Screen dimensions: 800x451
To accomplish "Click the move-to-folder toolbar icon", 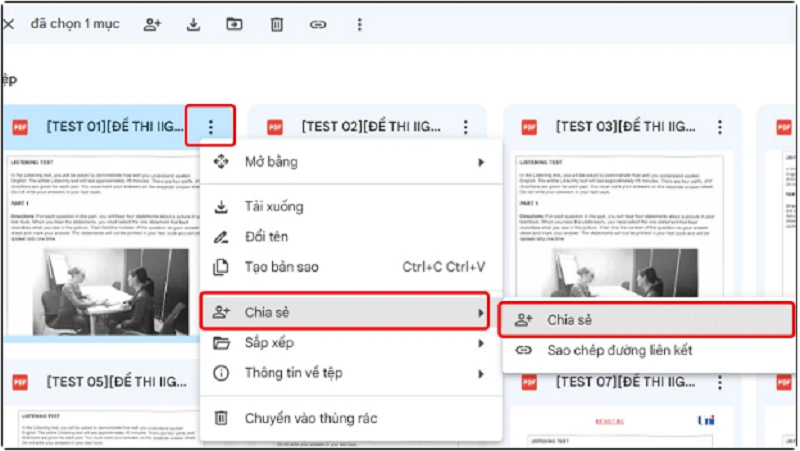I will [x=234, y=24].
